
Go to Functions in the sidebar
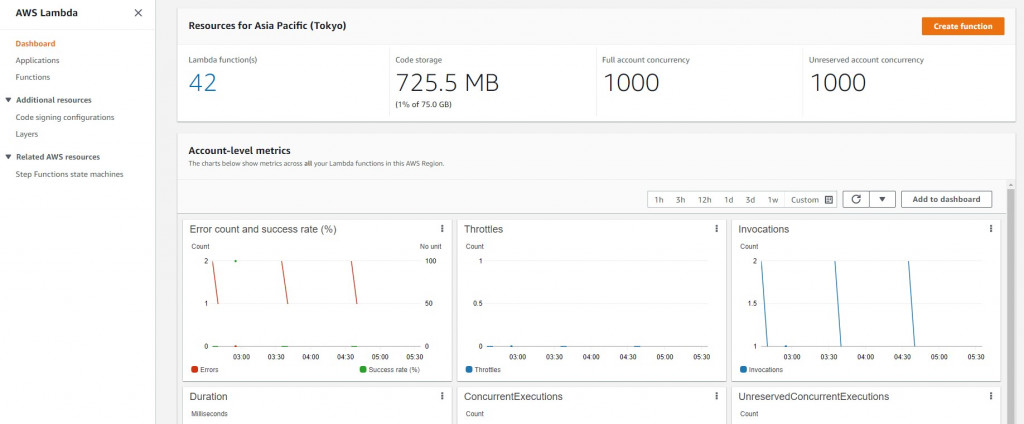33,77
